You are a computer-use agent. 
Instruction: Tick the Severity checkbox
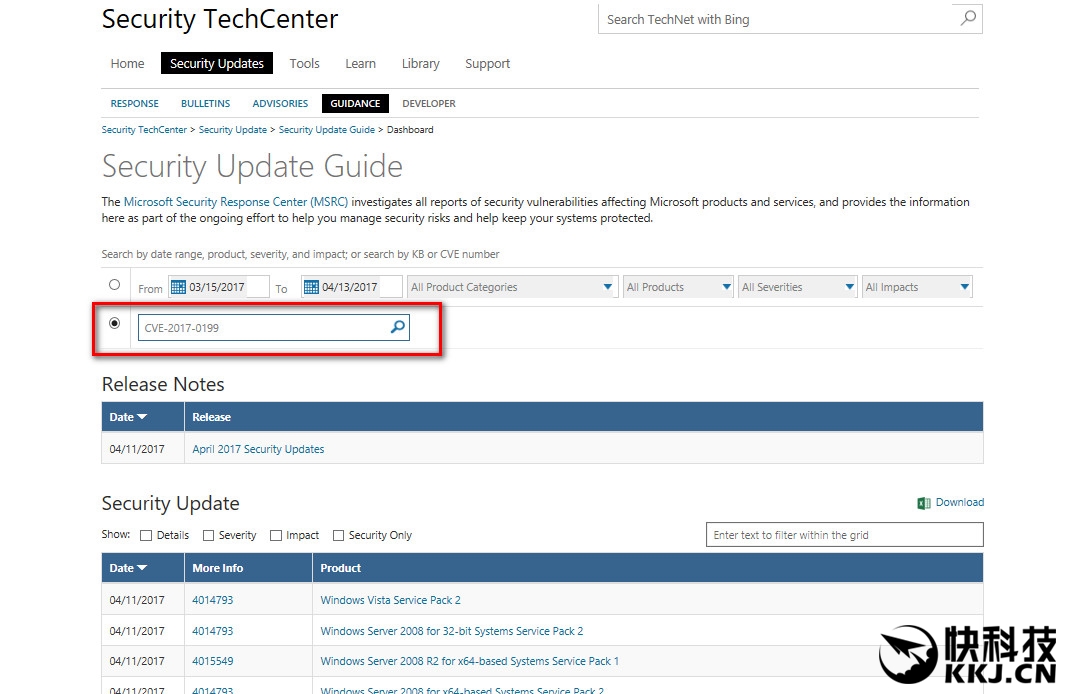tap(208, 535)
